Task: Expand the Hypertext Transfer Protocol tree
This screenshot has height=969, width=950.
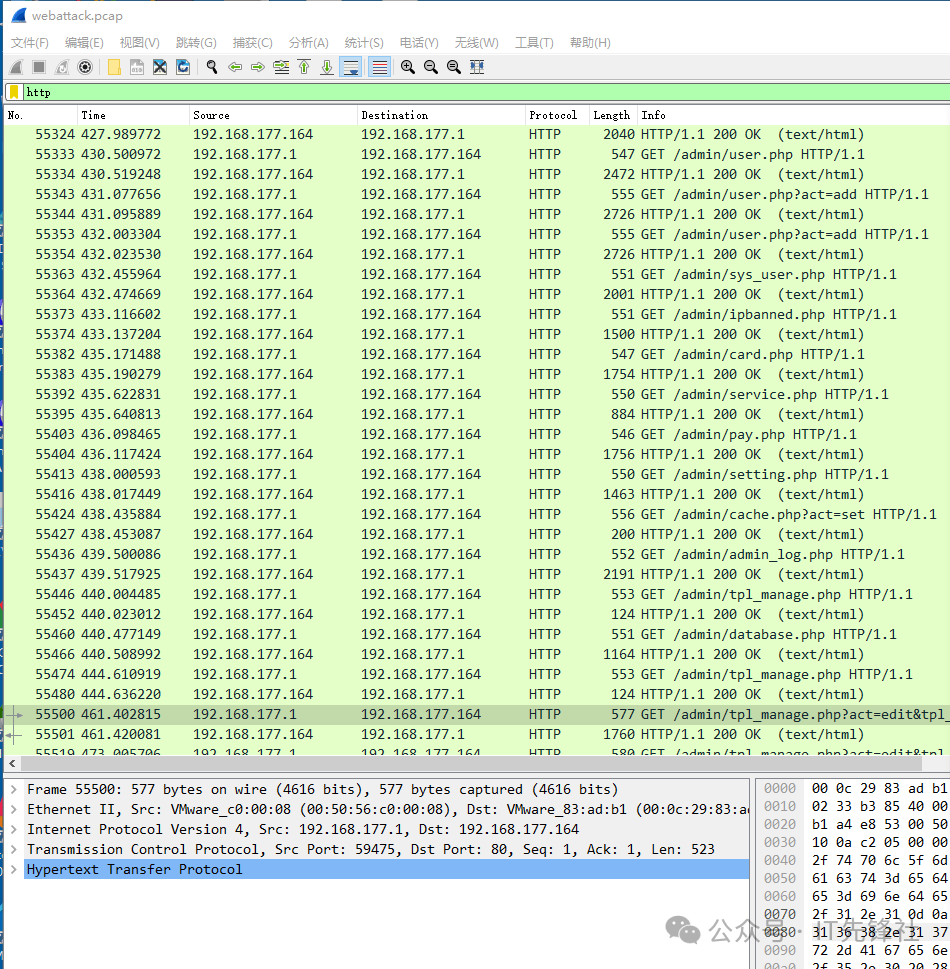Action: pos(14,869)
